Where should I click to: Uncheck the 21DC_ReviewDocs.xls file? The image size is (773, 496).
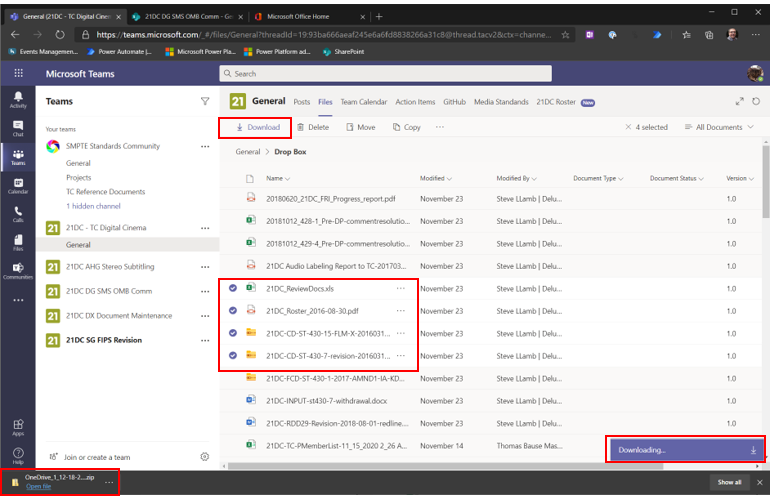[233, 288]
